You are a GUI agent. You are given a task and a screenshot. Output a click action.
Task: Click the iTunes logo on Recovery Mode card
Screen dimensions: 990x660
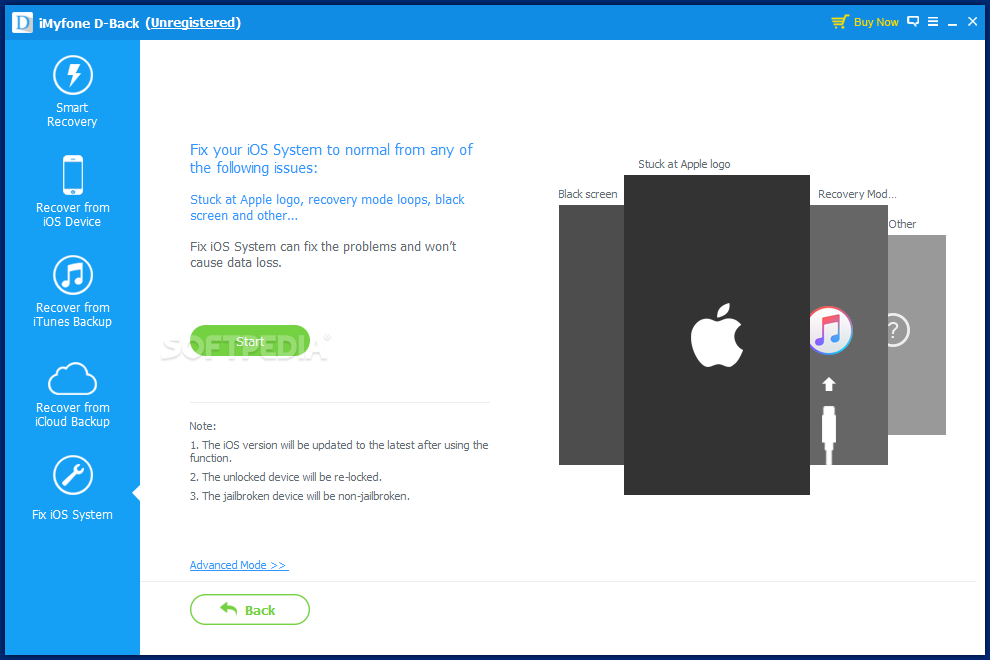point(830,330)
